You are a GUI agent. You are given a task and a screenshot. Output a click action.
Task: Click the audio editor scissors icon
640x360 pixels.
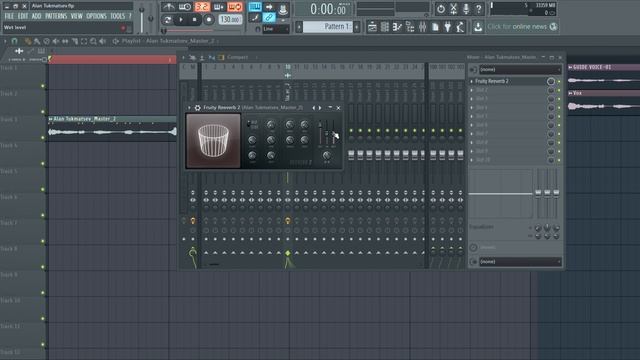point(453,9)
